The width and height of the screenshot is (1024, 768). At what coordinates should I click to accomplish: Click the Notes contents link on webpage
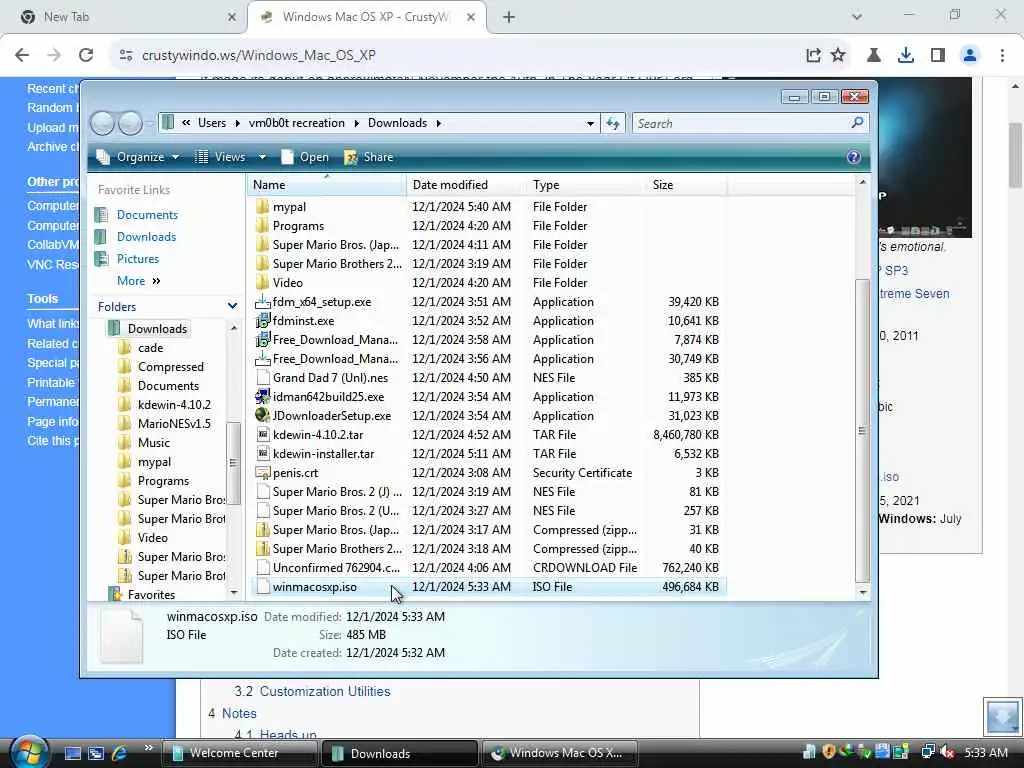point(239,713)
